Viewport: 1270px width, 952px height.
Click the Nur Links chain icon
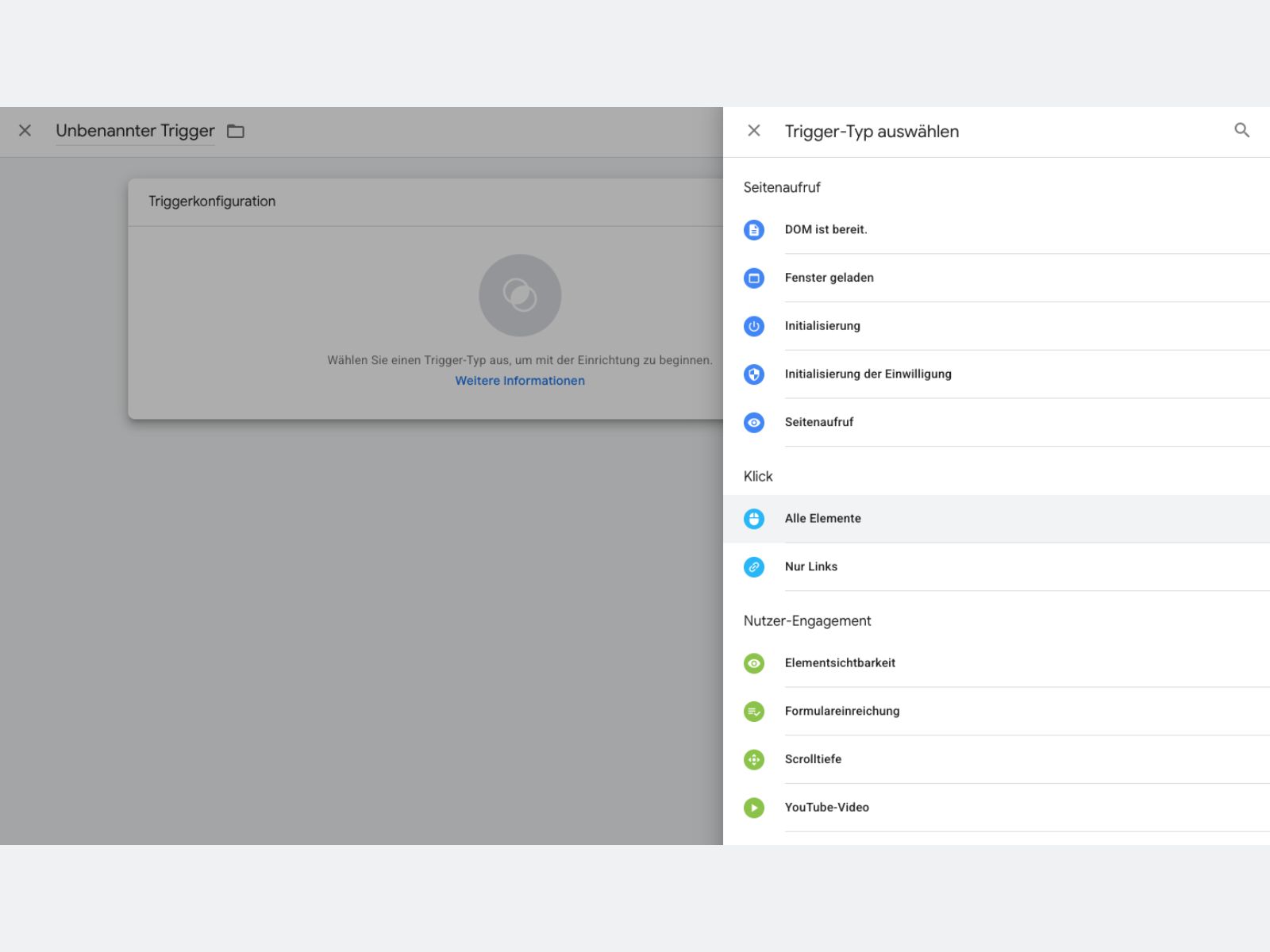(x=754, y=566)
